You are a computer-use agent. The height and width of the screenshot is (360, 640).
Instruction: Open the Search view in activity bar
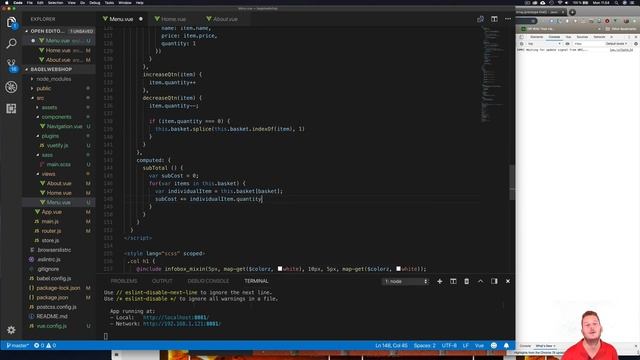(11, 43)
